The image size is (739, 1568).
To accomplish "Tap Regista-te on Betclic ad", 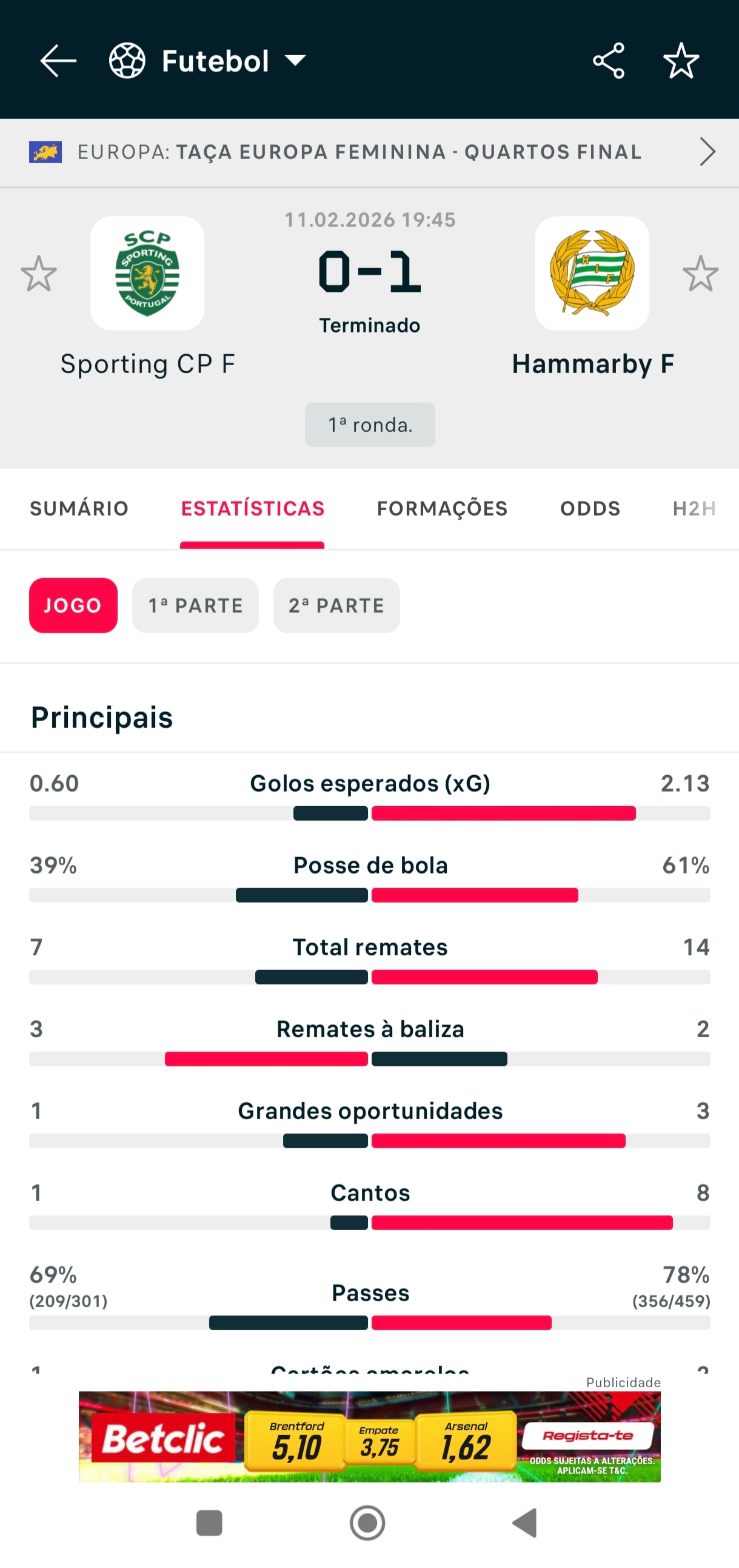I will tap(587, 1436).
